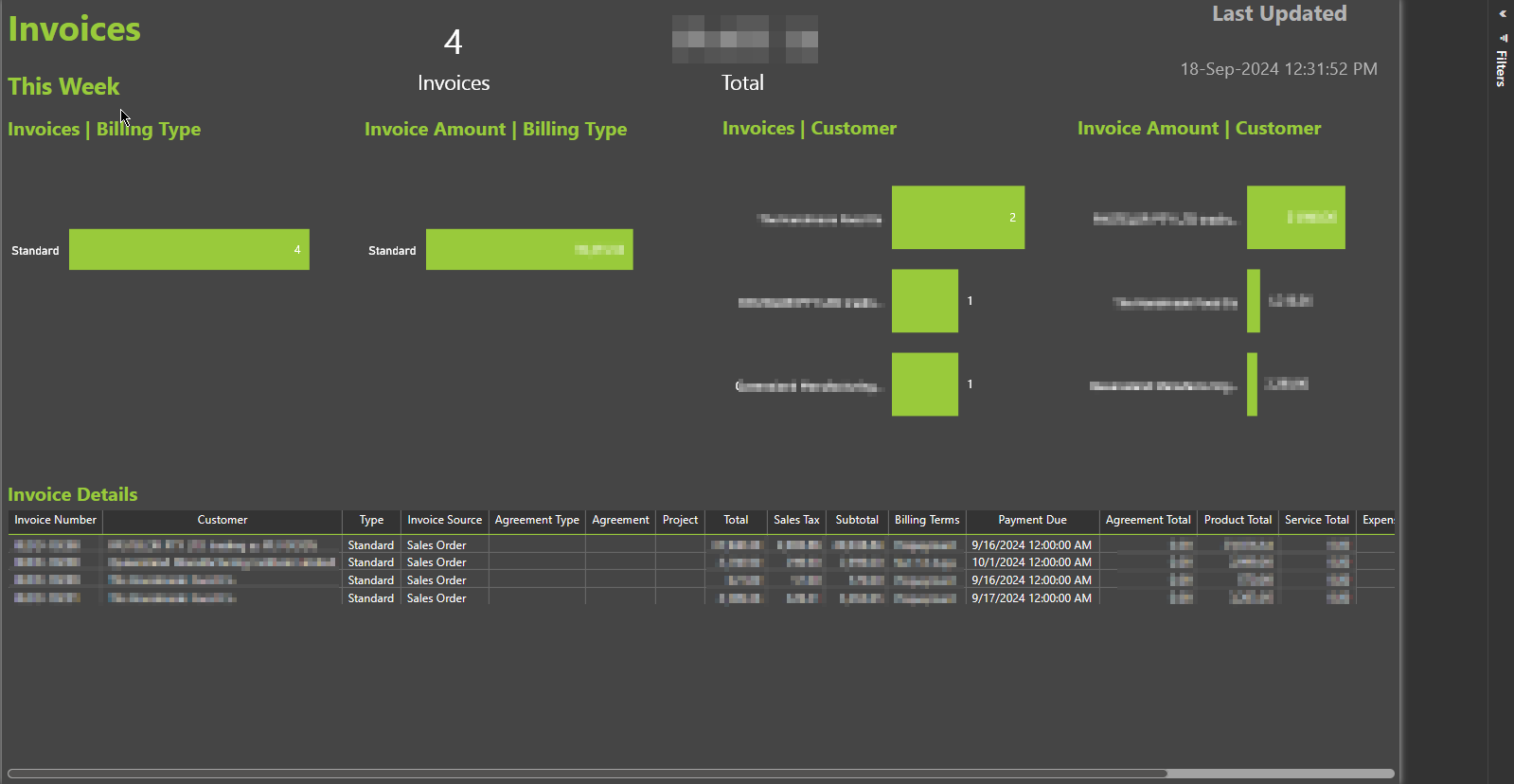Viewport: 1514px width, 784px height.
Task: Select the widest bar in Invoice Amount | Customer
Action: pos(1296,218)
